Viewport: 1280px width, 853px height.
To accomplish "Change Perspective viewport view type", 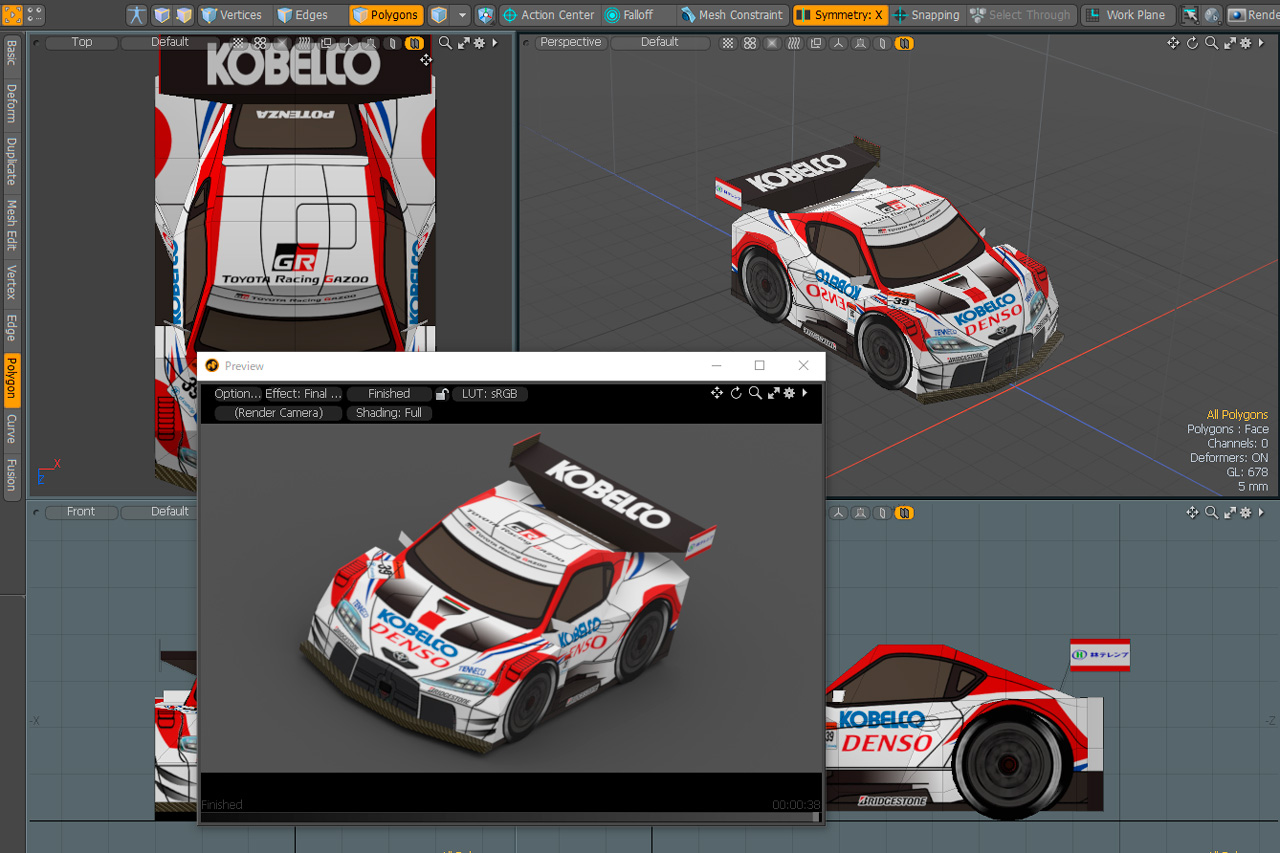I will [571, 42].
